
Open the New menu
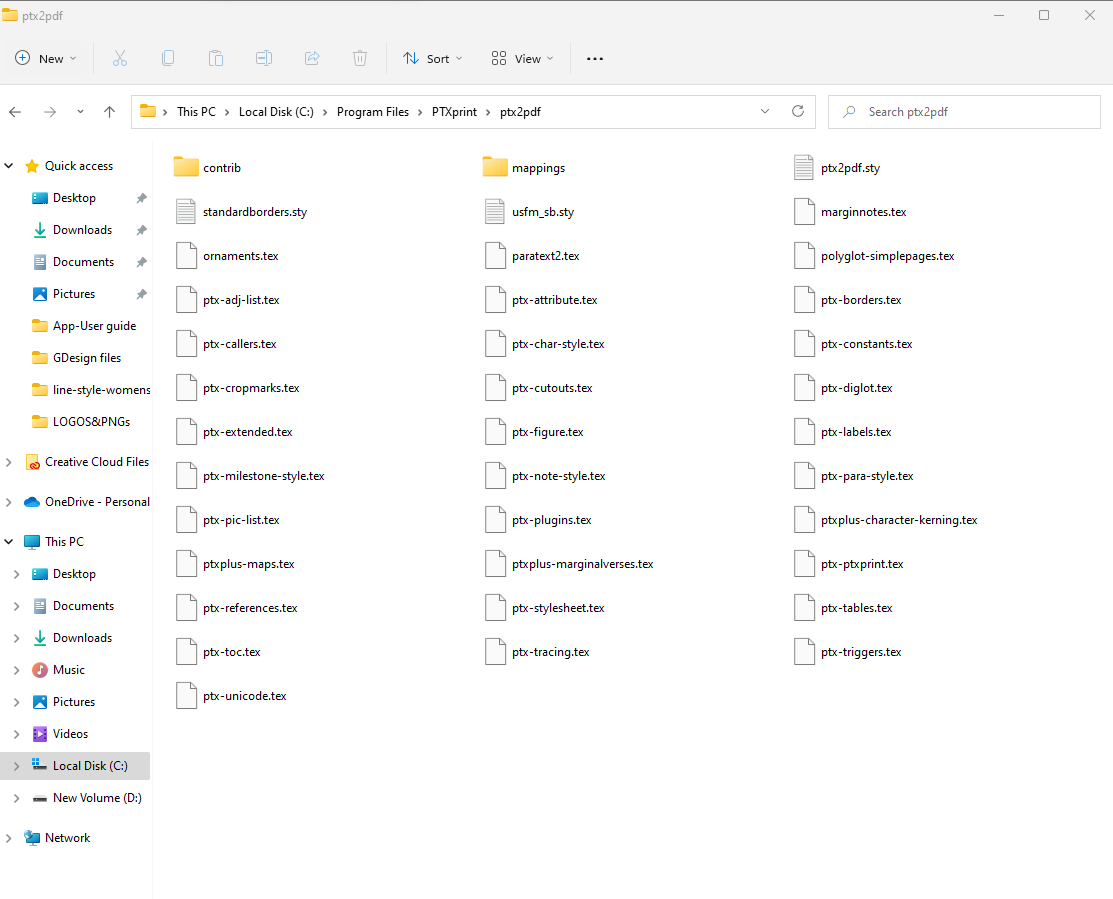pos(46,58)
